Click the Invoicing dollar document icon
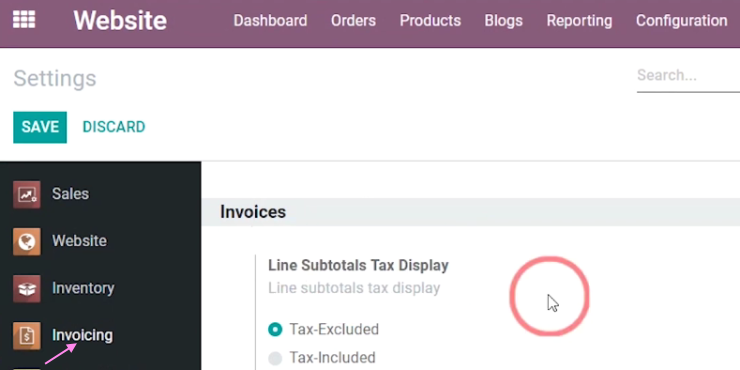The image size is (740, 370). coord(26,336)
